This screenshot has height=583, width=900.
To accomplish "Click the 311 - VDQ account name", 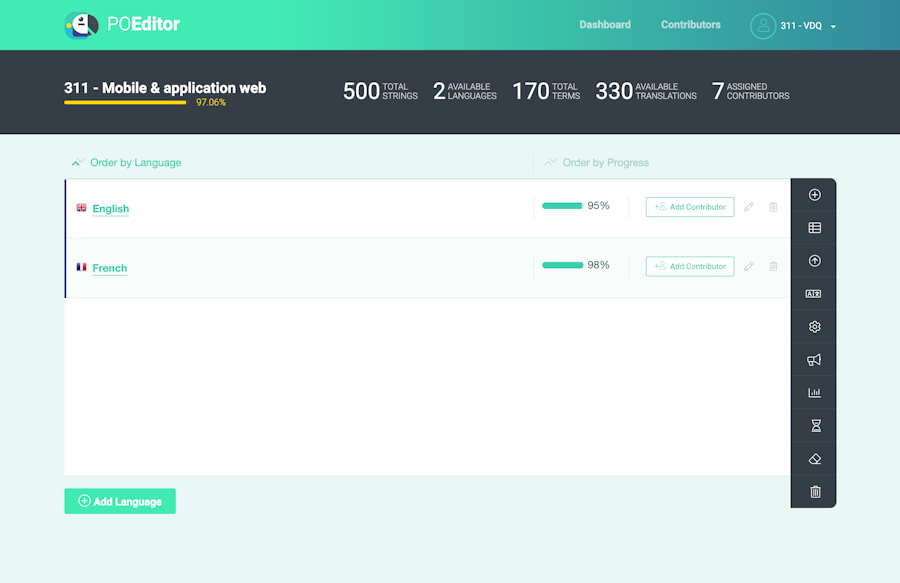I will 801,26.
